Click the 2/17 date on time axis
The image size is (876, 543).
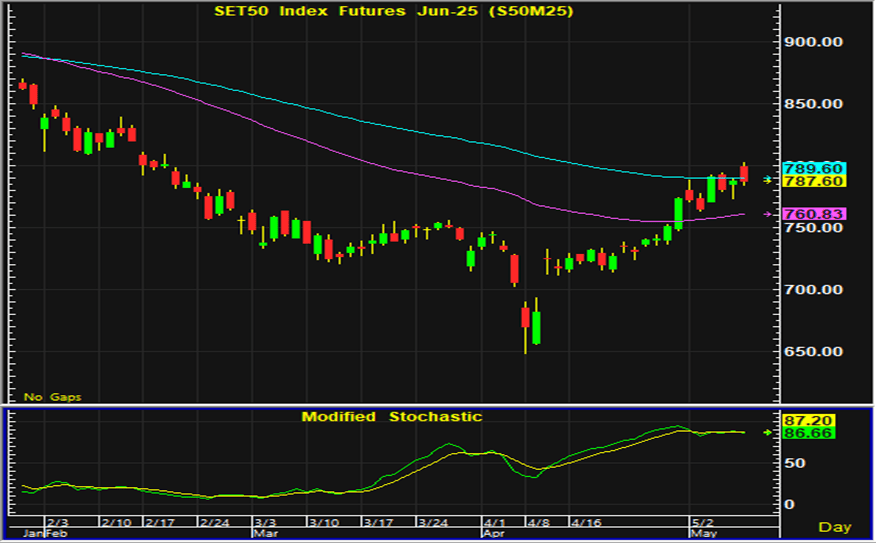click(x=159, y=522)
